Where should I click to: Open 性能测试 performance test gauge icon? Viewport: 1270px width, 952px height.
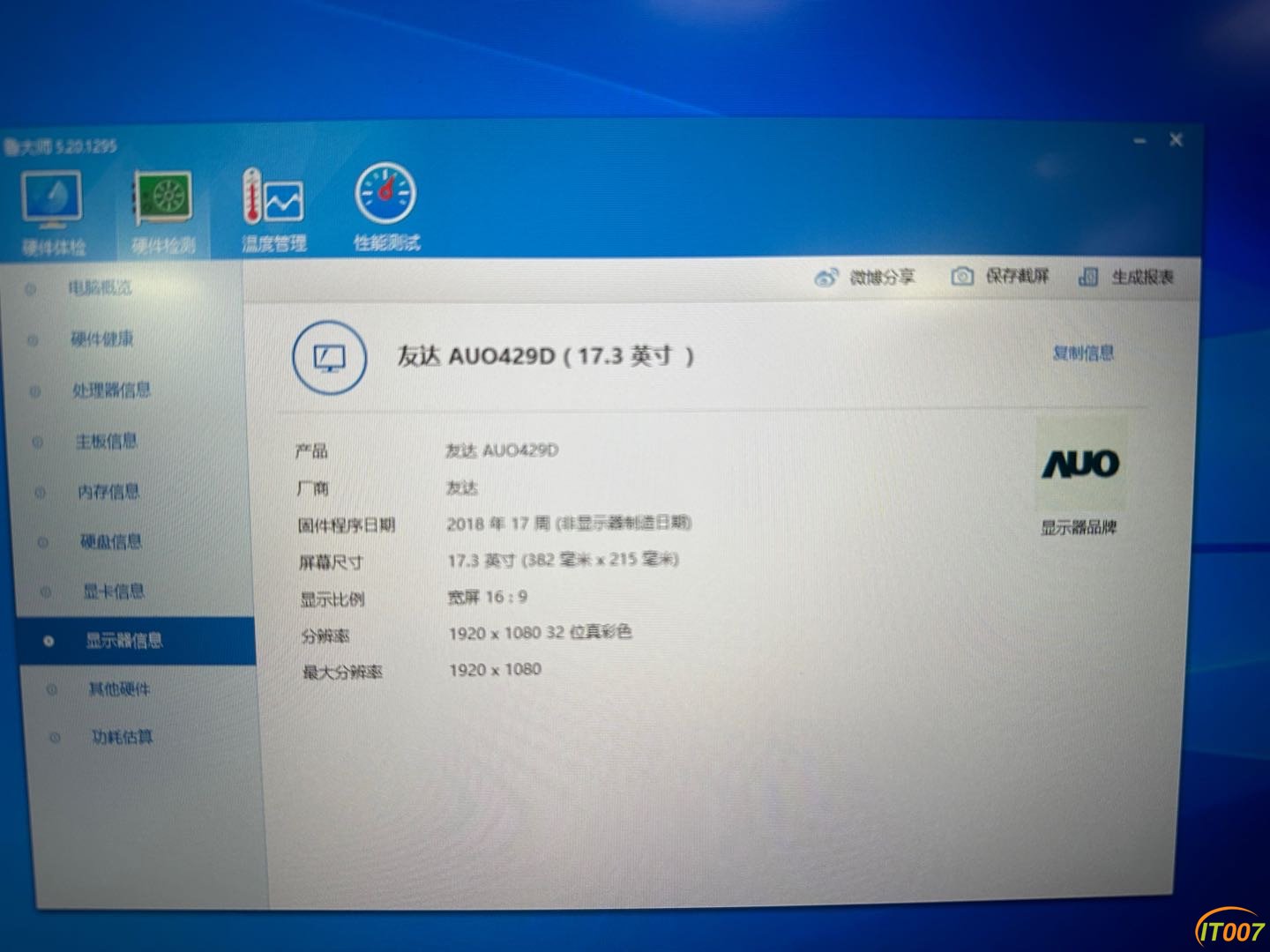pos(385,193)
